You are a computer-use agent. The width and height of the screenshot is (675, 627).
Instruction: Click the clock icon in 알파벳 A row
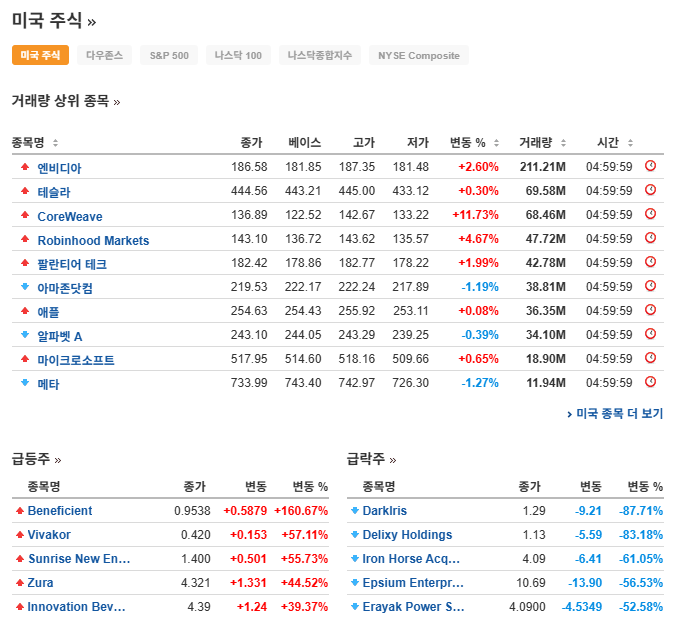coord(650,334)
